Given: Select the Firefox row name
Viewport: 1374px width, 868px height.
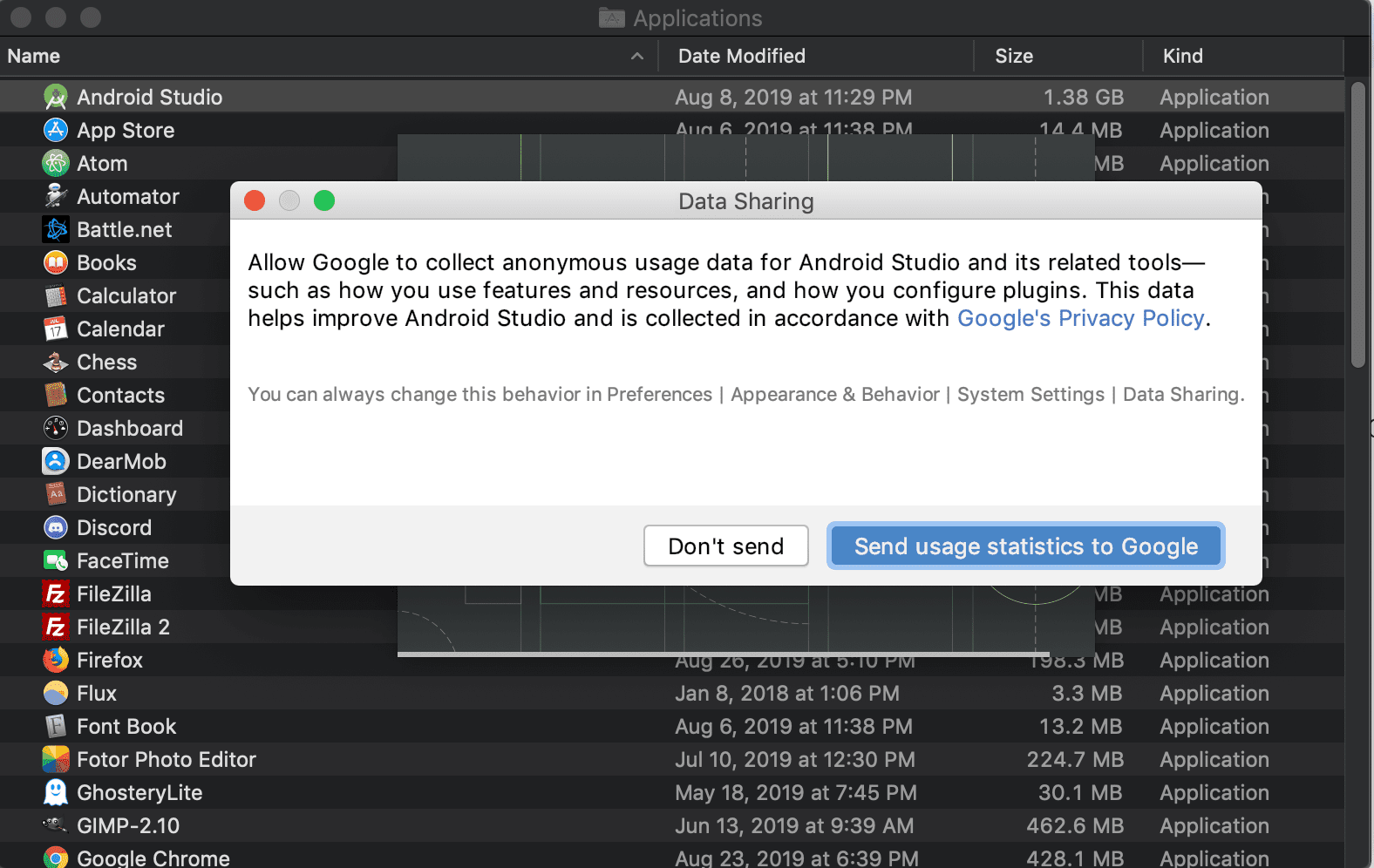Looking at the screenshot, I should 110,660.
